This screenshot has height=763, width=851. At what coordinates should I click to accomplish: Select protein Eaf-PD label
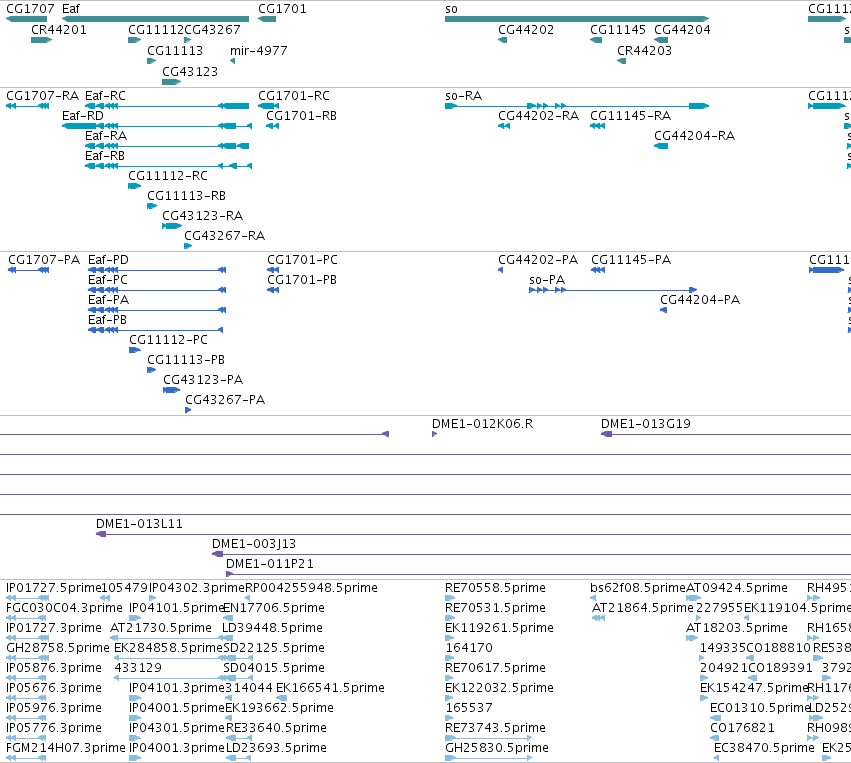[109, 260]
